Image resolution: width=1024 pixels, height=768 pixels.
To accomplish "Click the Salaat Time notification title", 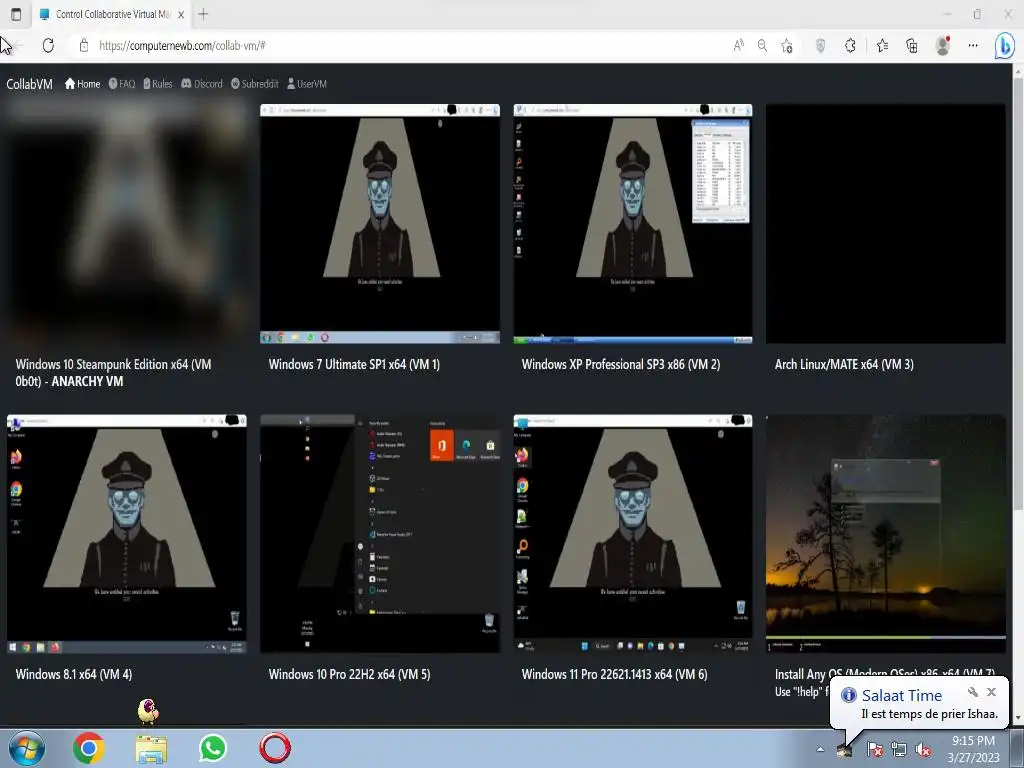I will tap(901, 696).
